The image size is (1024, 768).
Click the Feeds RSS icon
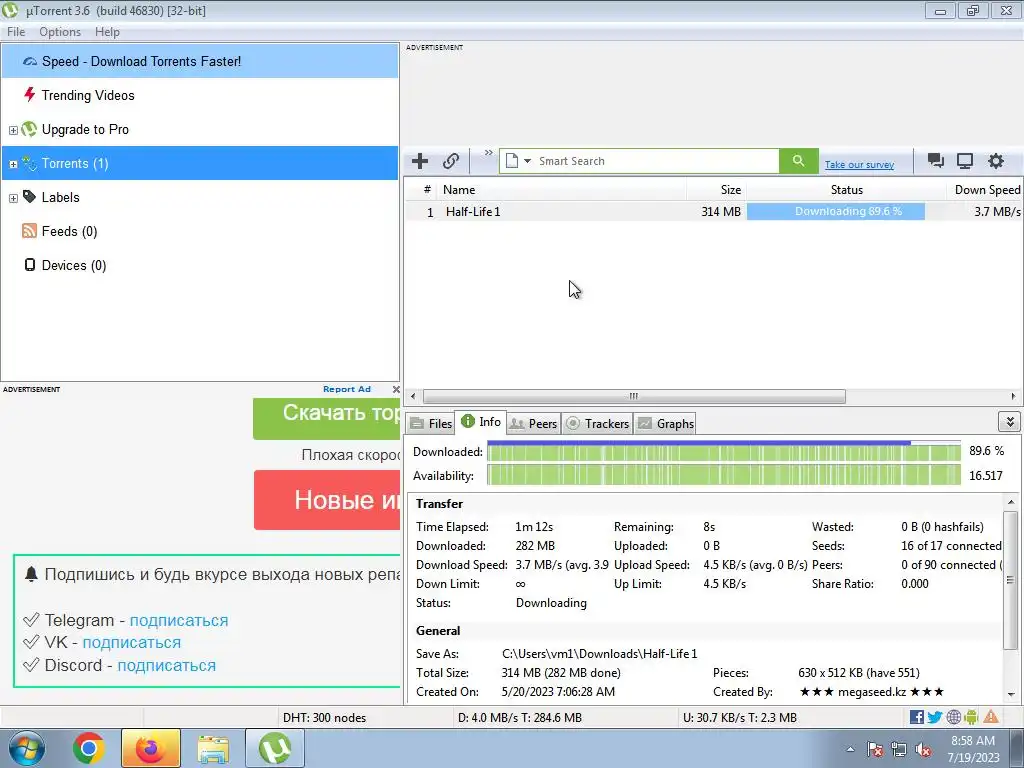[29, 231]
